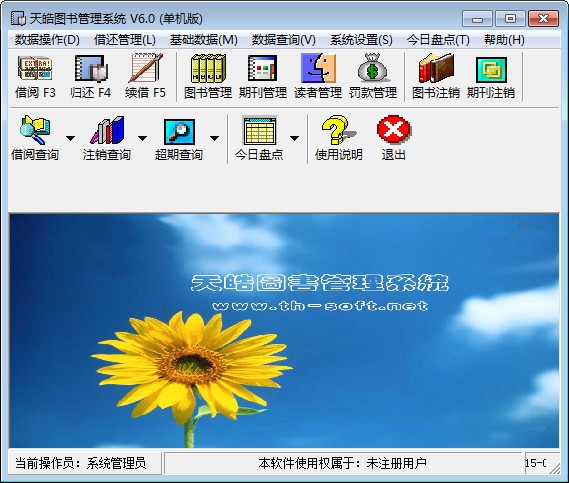Close the 天皓图书管理系统 window
Viewport: 569px width, 483px height.
click(x=543, y=19)
